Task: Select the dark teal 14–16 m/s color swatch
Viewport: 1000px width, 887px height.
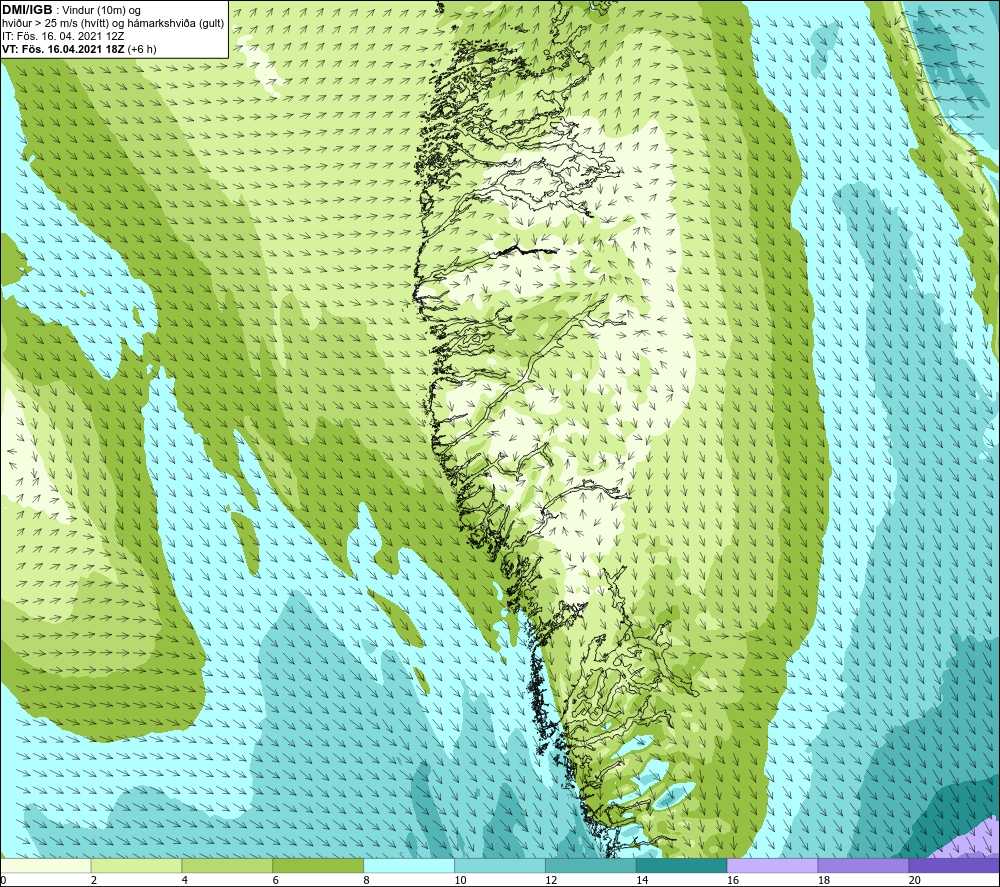Action: point(681,865)
